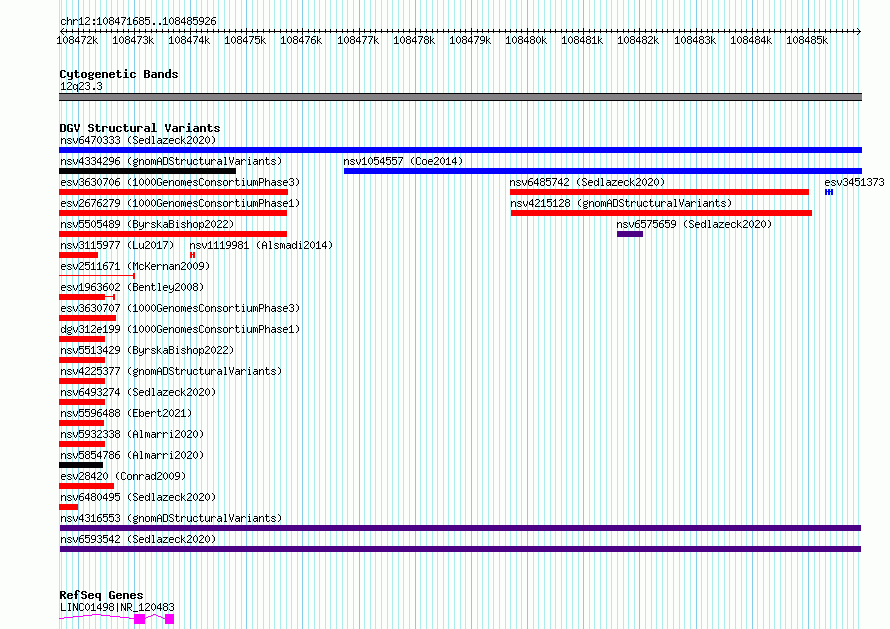Viewport: 890px width, 629px height.
Task: Open the nsv6593542 (Sedlazeck2020) label
Action: point(138,539)
